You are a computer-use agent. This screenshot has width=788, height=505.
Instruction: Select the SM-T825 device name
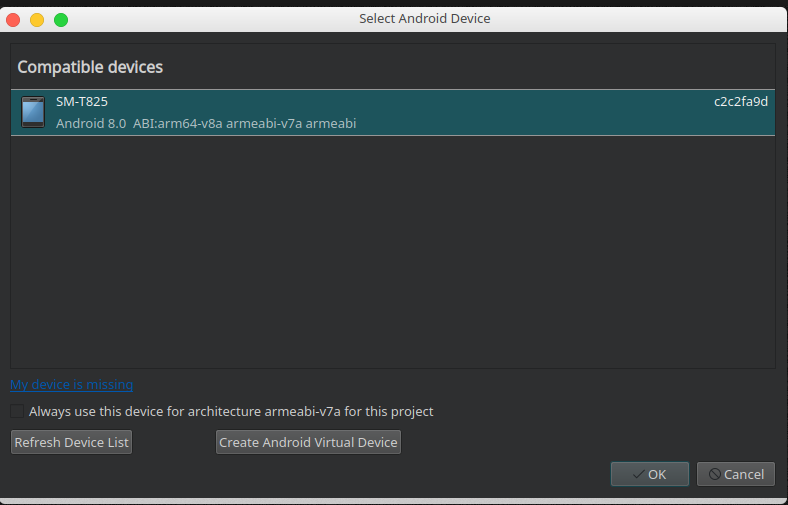[82, 102]
